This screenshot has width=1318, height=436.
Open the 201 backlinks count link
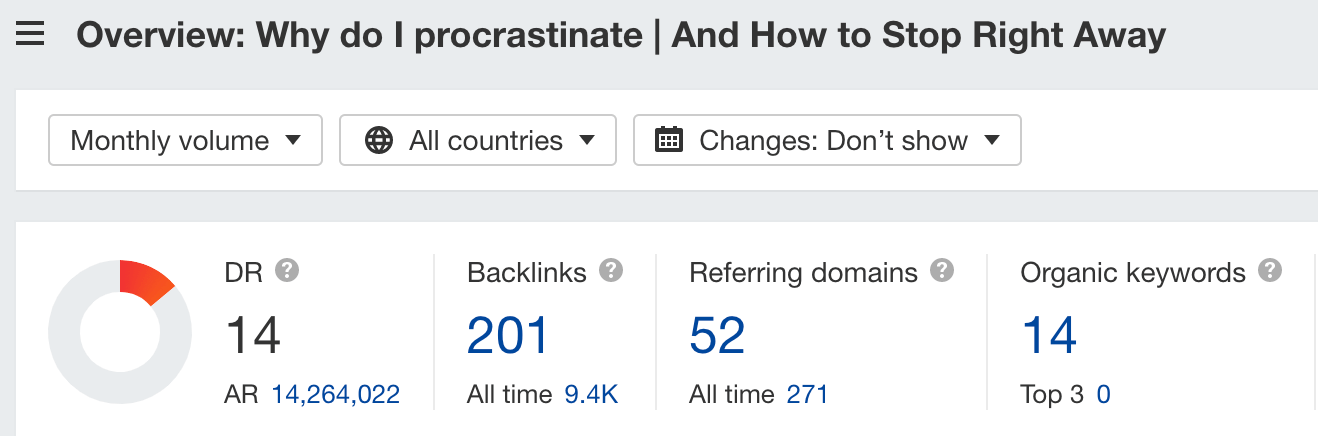coord(508,335)
